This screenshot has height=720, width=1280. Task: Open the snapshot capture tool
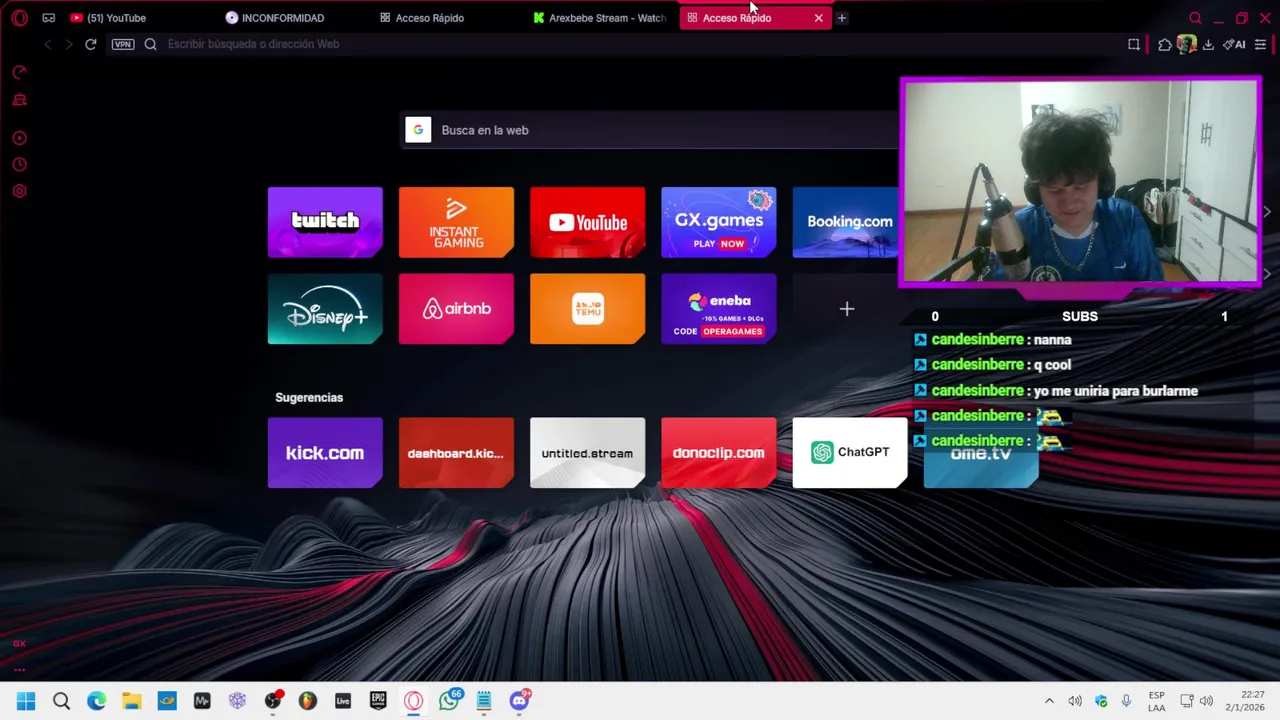click(1134, 44)
